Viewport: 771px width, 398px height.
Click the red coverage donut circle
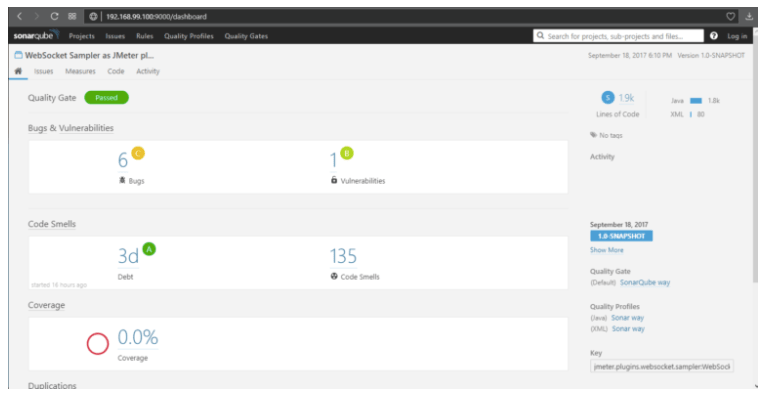[98, 343]
